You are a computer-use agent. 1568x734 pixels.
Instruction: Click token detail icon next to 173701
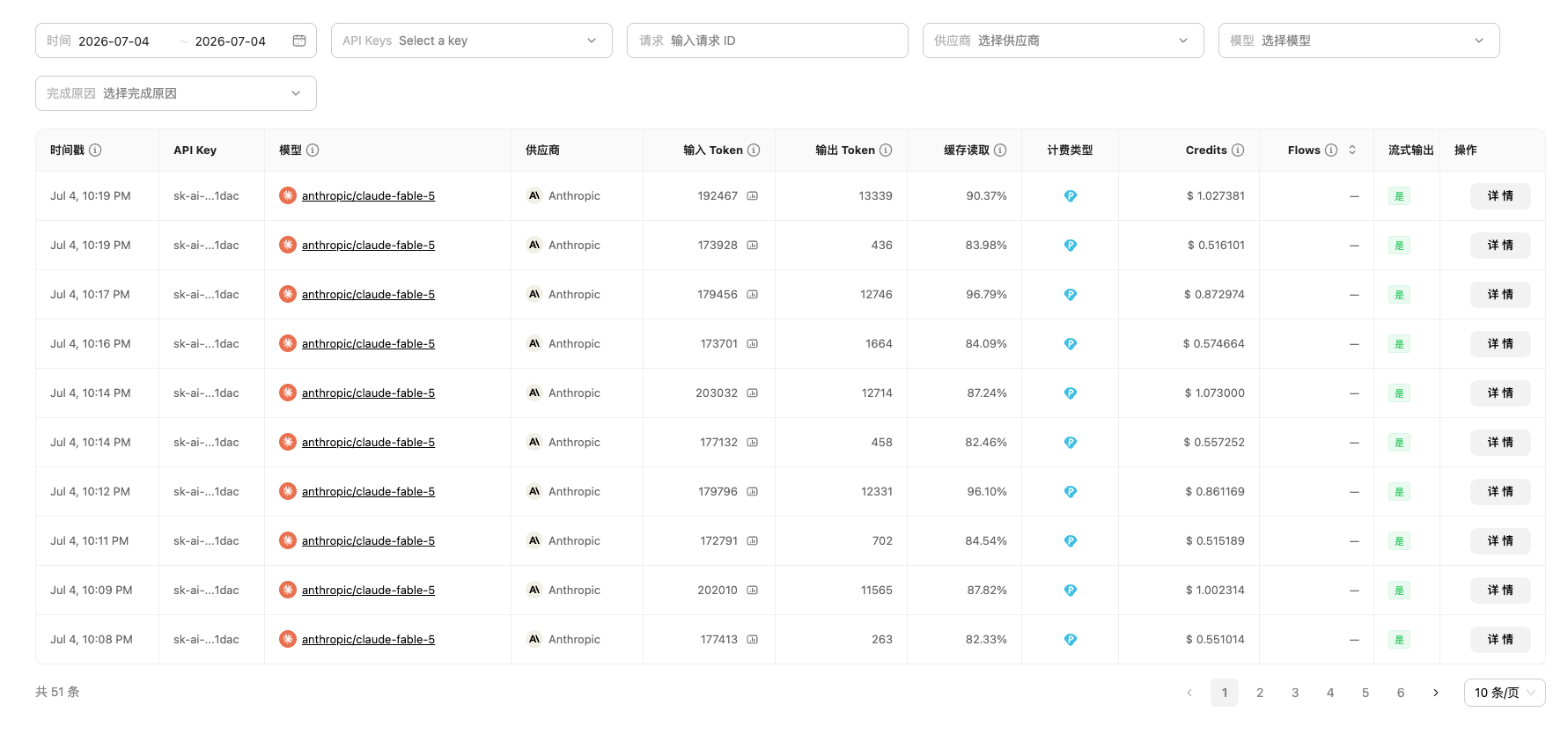[x=753, y=344]
